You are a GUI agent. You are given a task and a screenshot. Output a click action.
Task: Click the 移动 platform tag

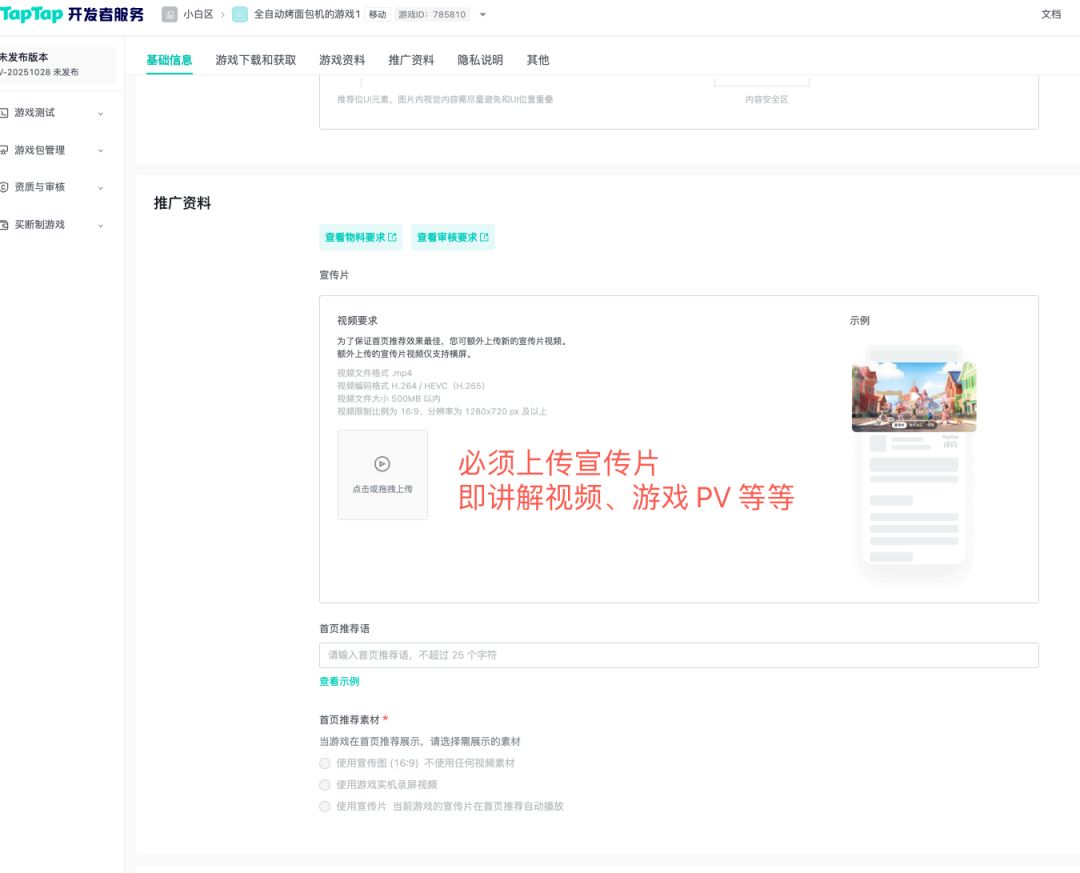377,14
